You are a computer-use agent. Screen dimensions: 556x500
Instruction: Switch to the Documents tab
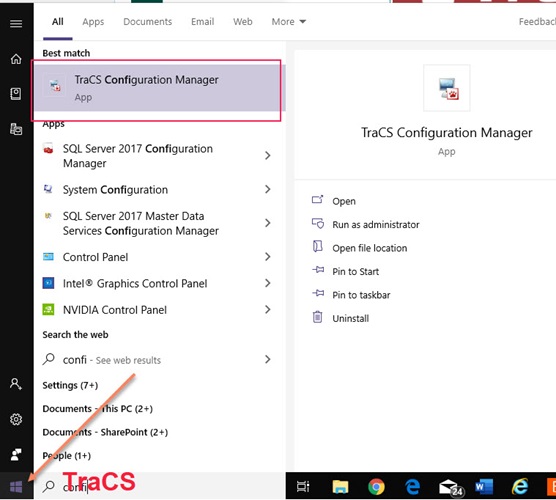pos(148,22)
